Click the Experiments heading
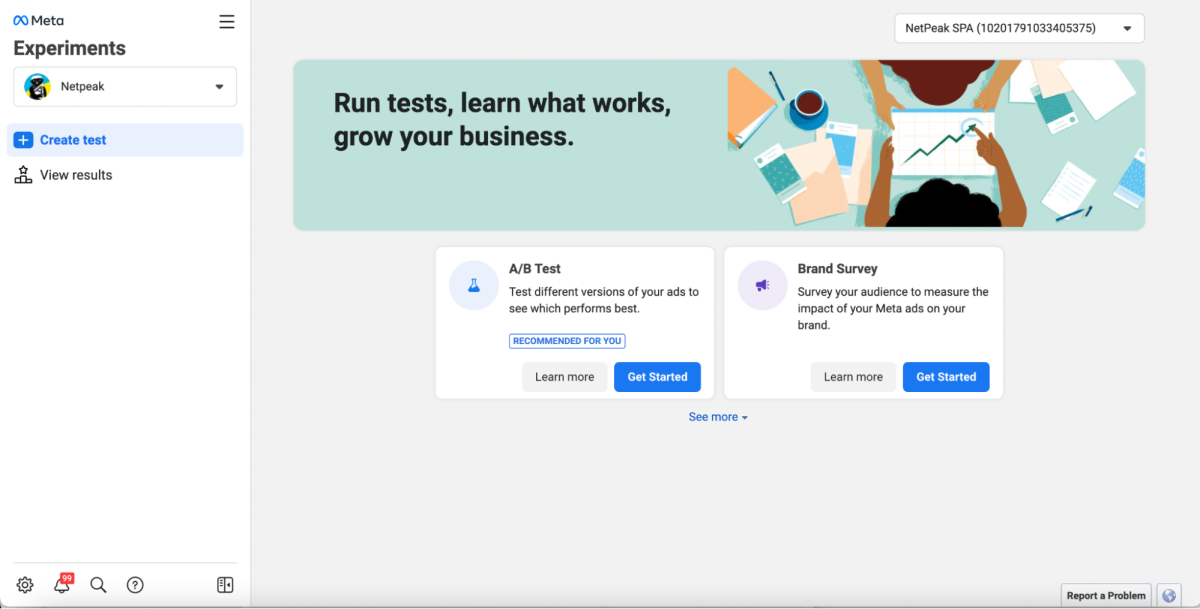This screenshot has height=609, width=1200. tap(69, 48)
